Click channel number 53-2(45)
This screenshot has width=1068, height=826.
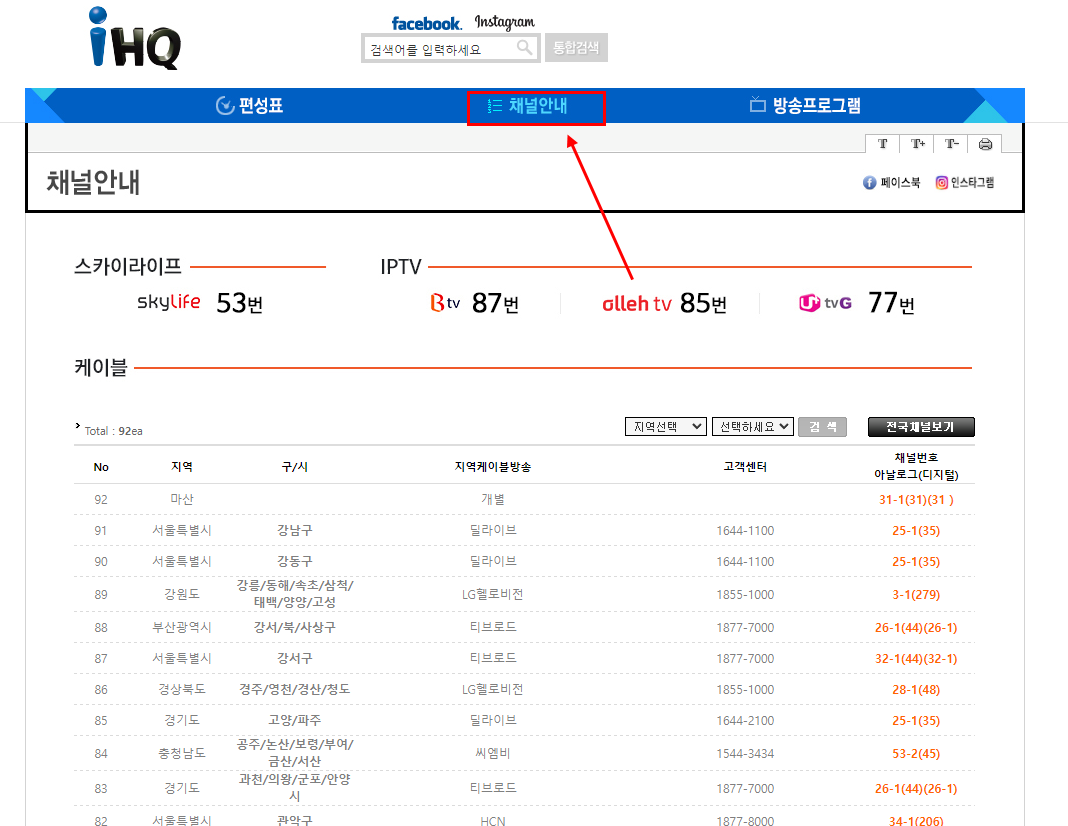916,754
